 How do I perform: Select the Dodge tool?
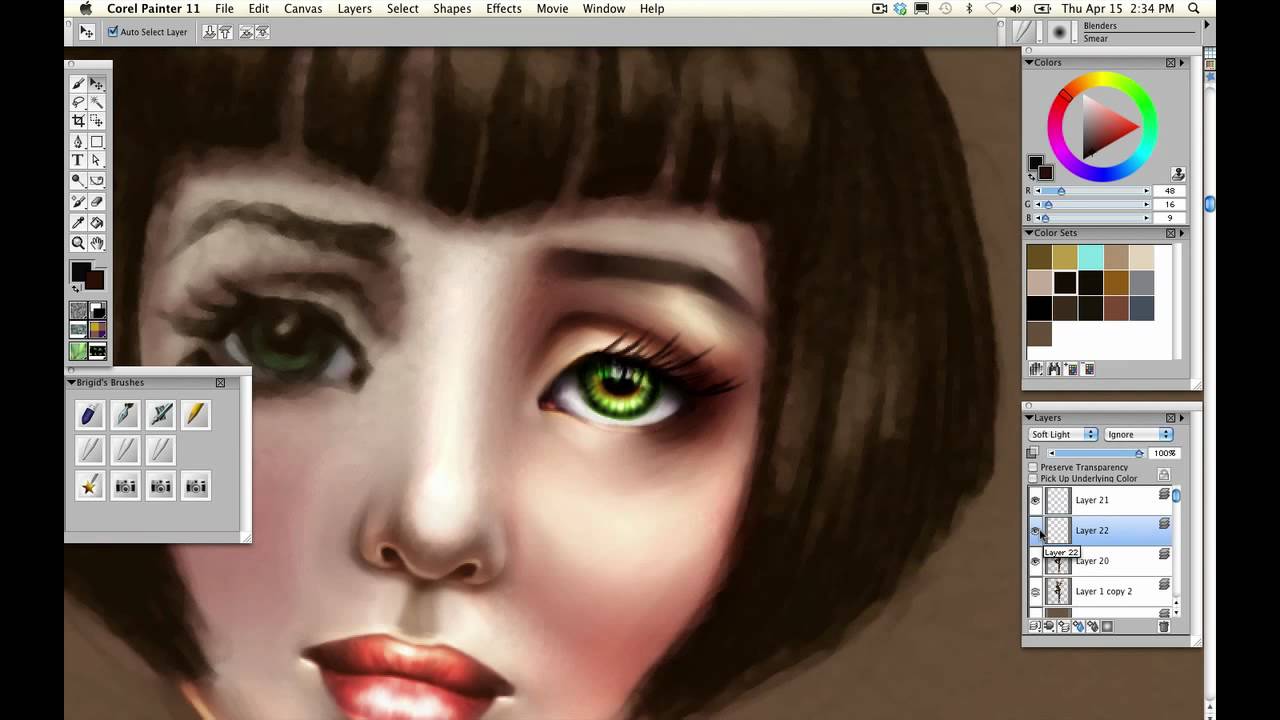coord(78,181)
